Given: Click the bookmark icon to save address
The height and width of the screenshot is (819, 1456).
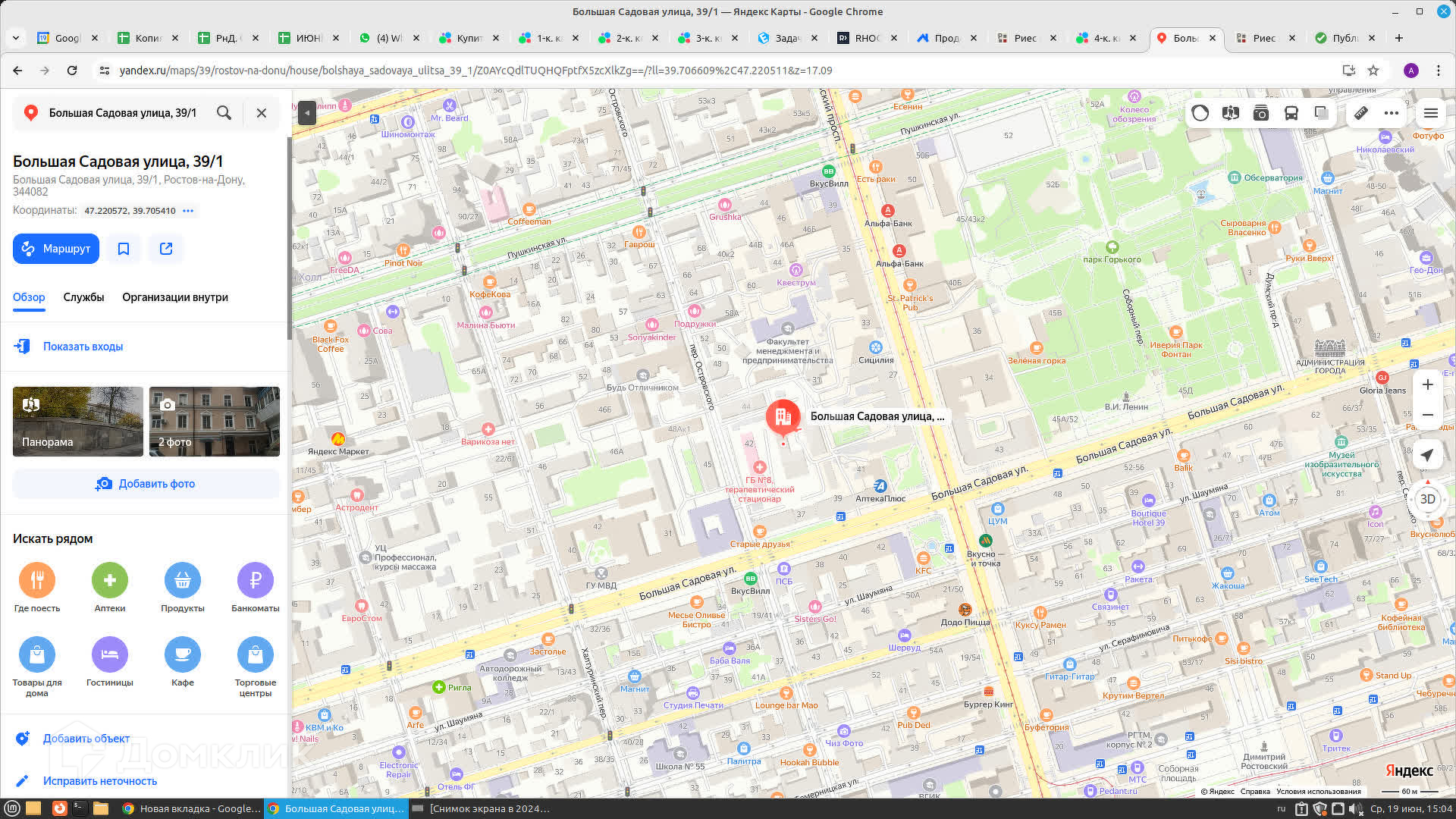Looking at the screenshot, I should [124, 249].
